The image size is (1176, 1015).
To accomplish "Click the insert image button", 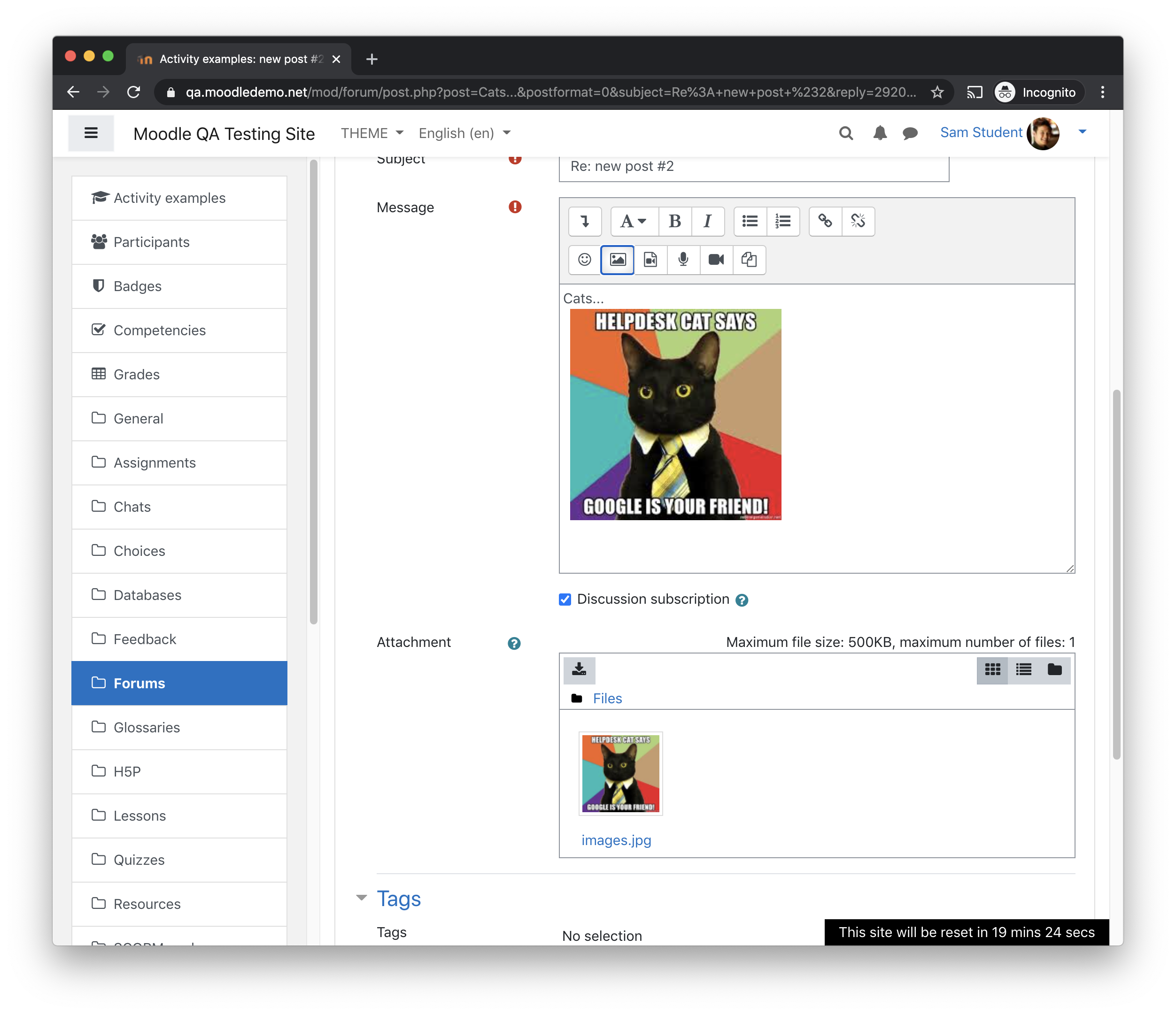I will click(618, 260).
